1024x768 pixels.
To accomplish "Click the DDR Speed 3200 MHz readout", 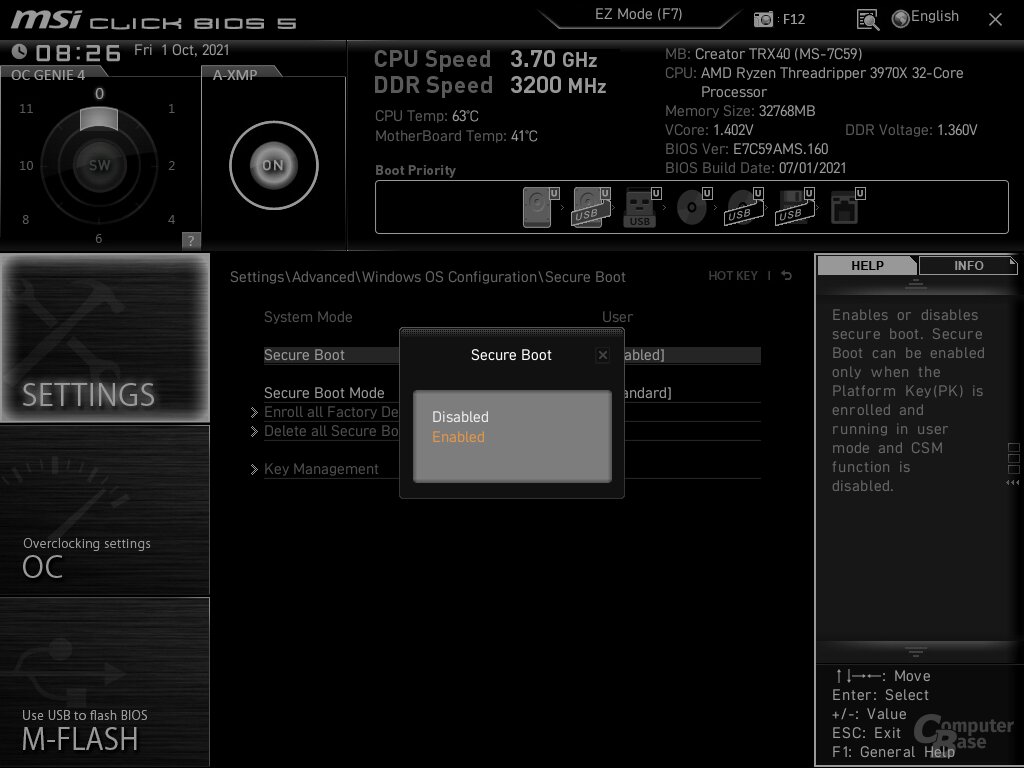I will tap(490, 86).
